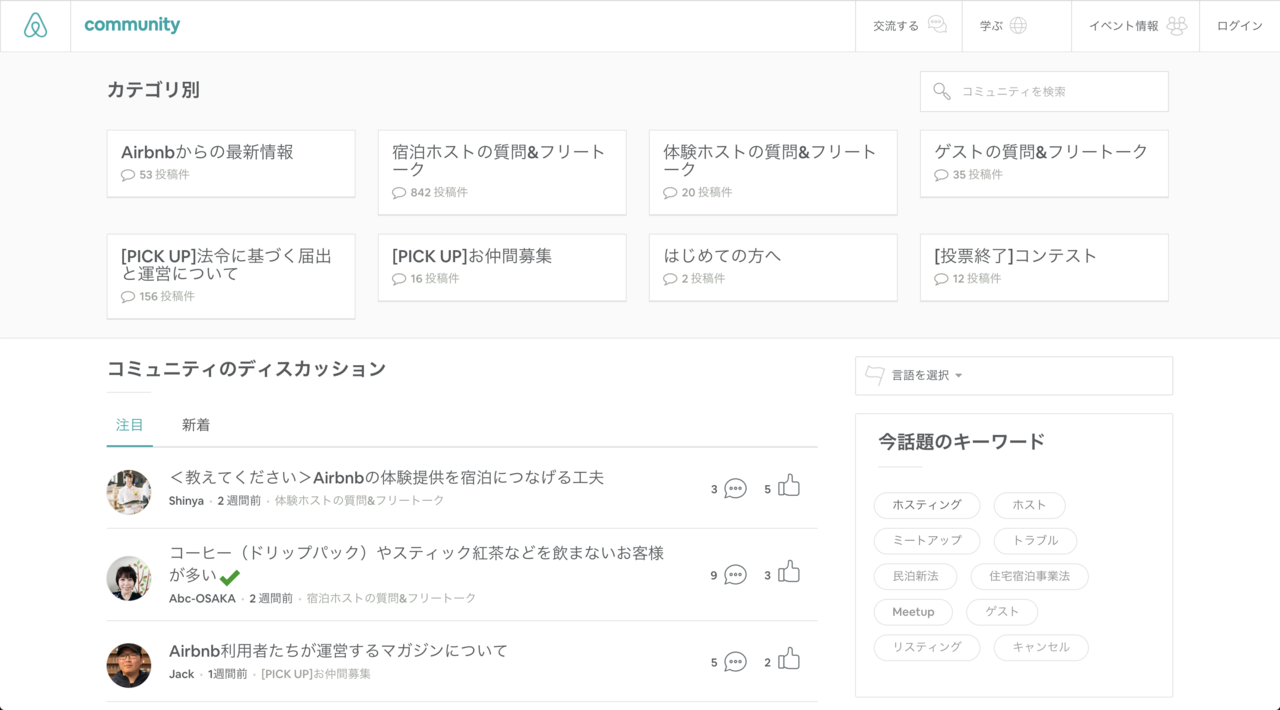The image size is (1280, 710).
Task: Open Shinya's profile avatar
Action: point(129,492)
